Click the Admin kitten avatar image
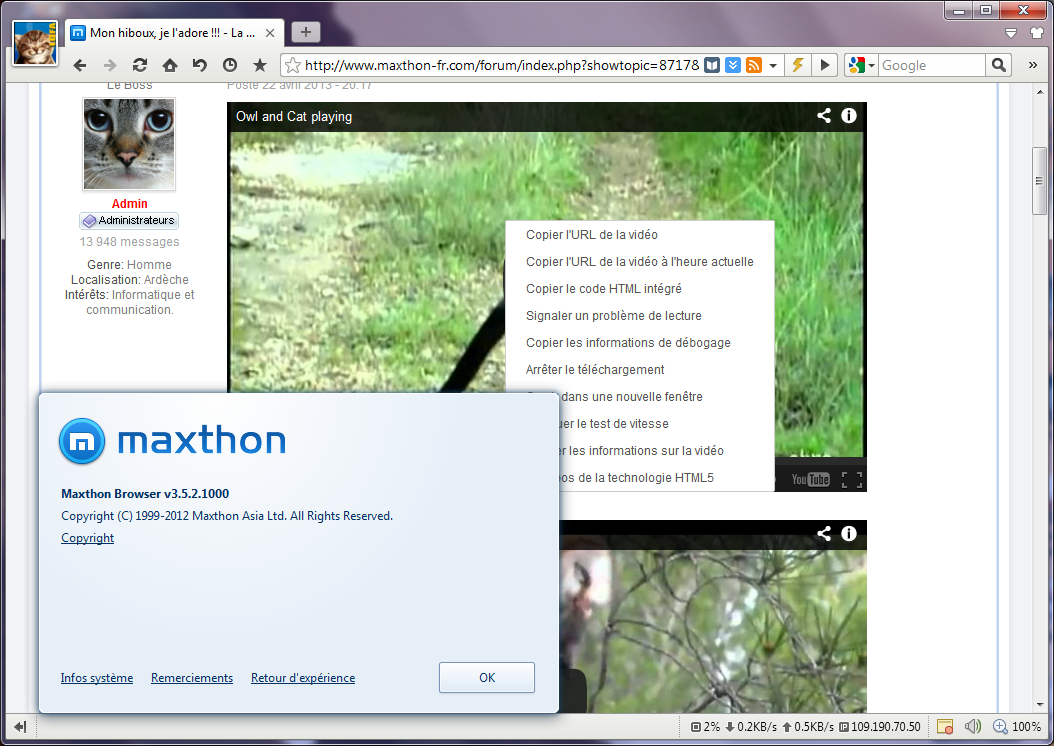Viewport: 1054px width, 746px height. pos(129,144)
